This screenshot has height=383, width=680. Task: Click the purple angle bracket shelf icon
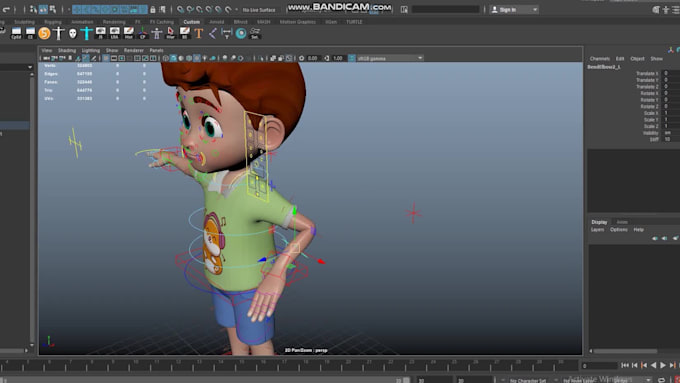(212, 33)
